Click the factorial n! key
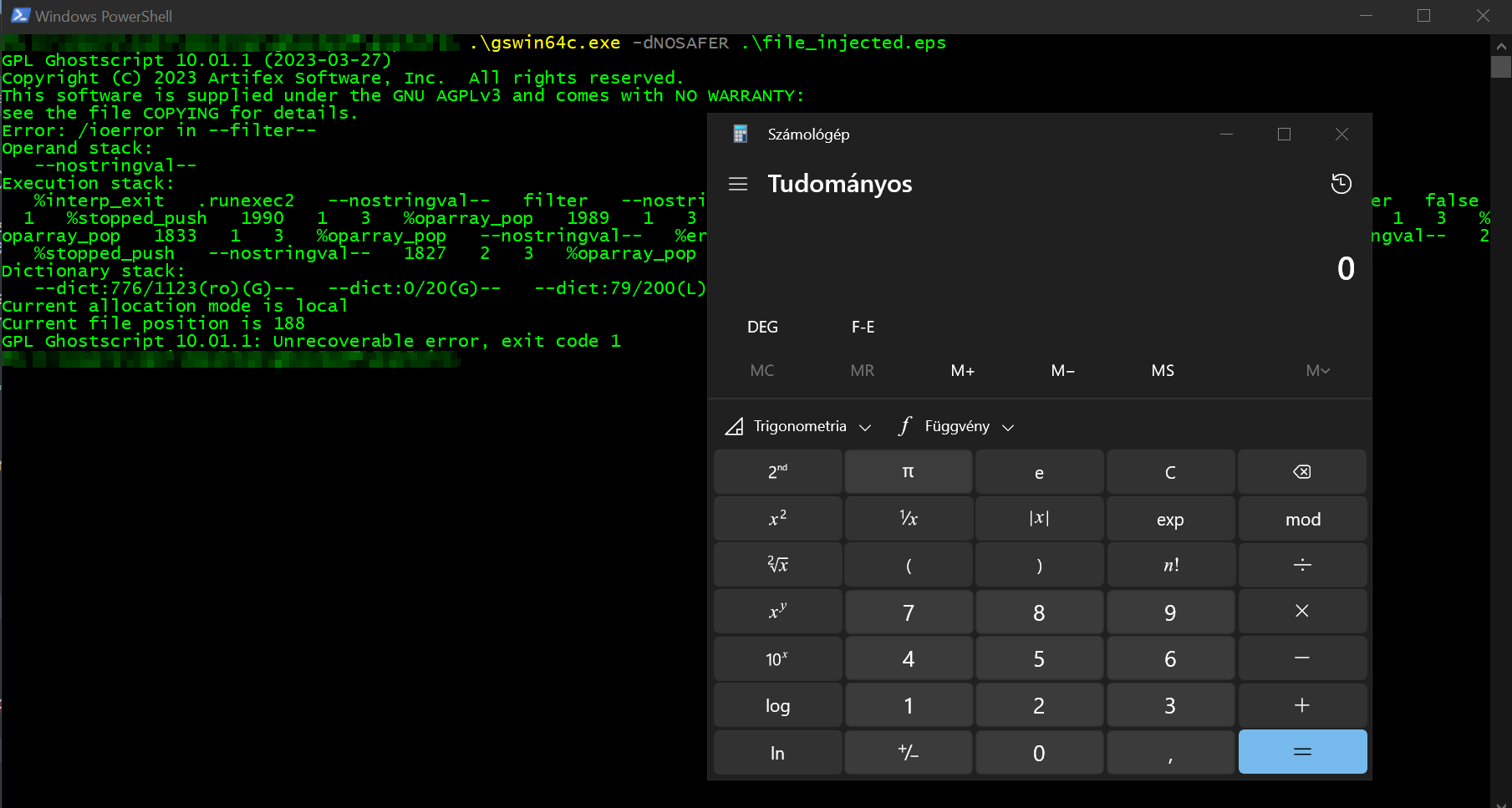1512x808 pixels. (x=1171, y=566)
